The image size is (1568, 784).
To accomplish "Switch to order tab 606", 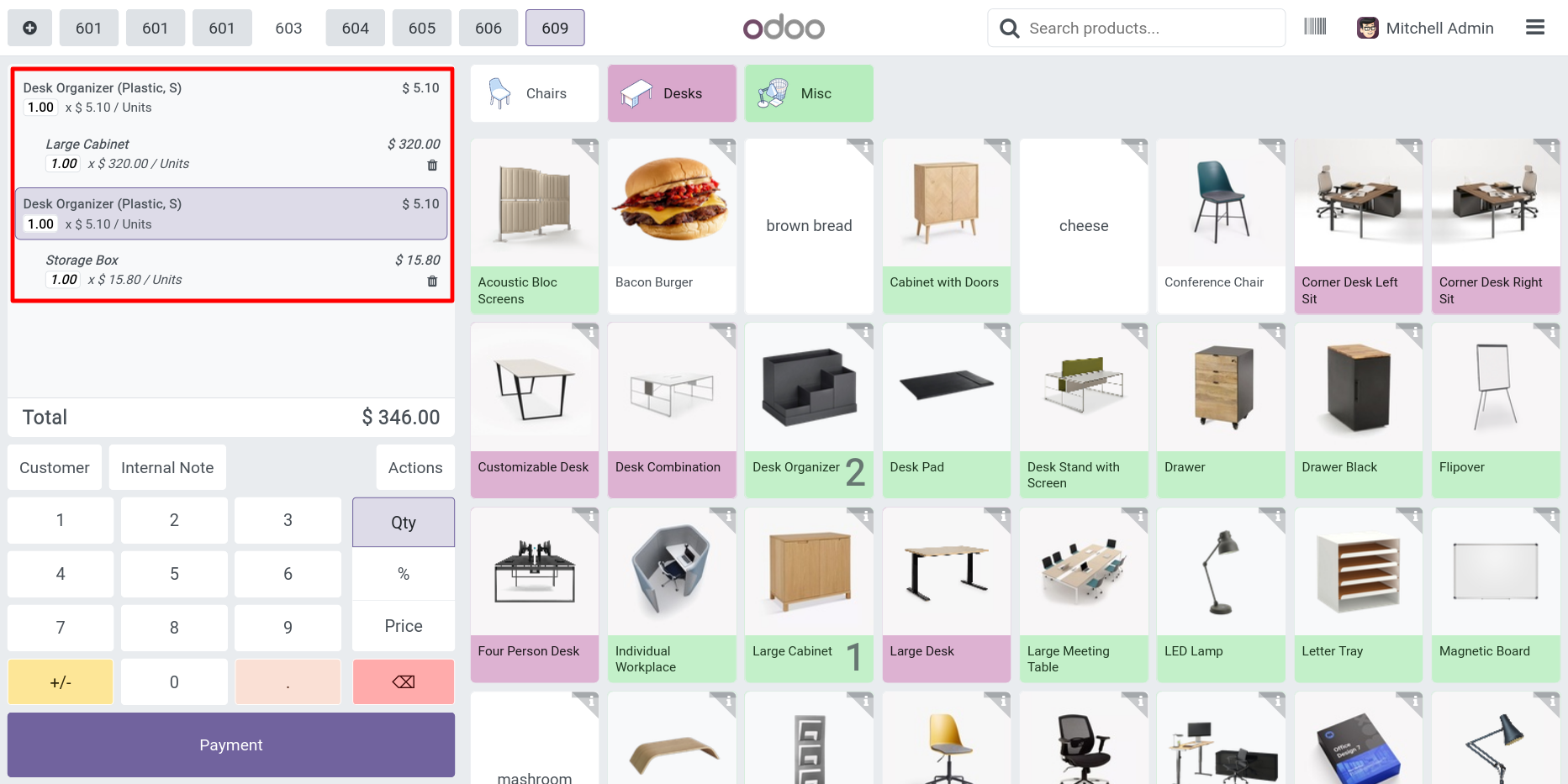I will (488, 28).
